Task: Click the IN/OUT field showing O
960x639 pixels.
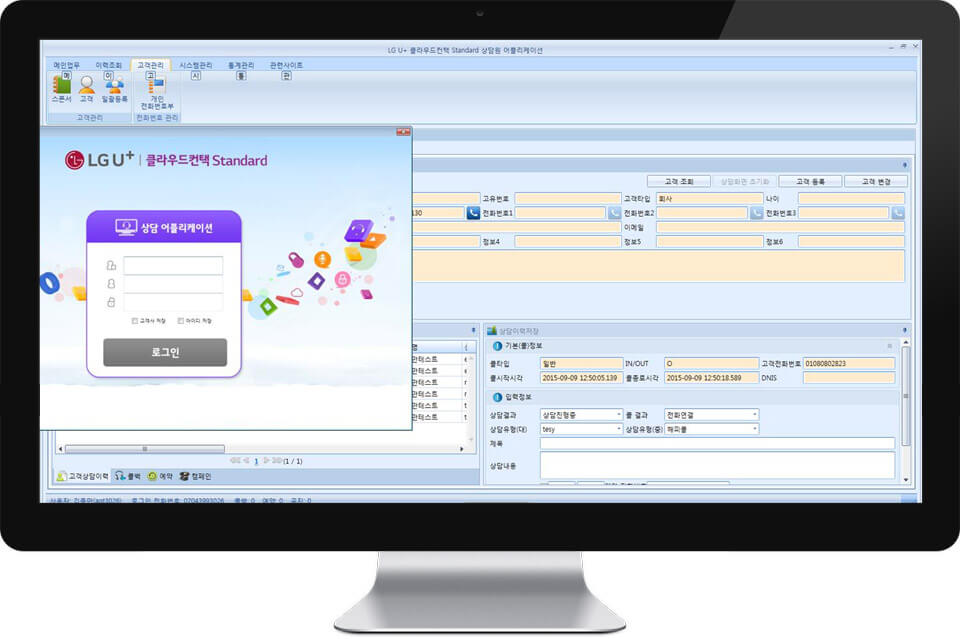Action: (x=711, y=364)
